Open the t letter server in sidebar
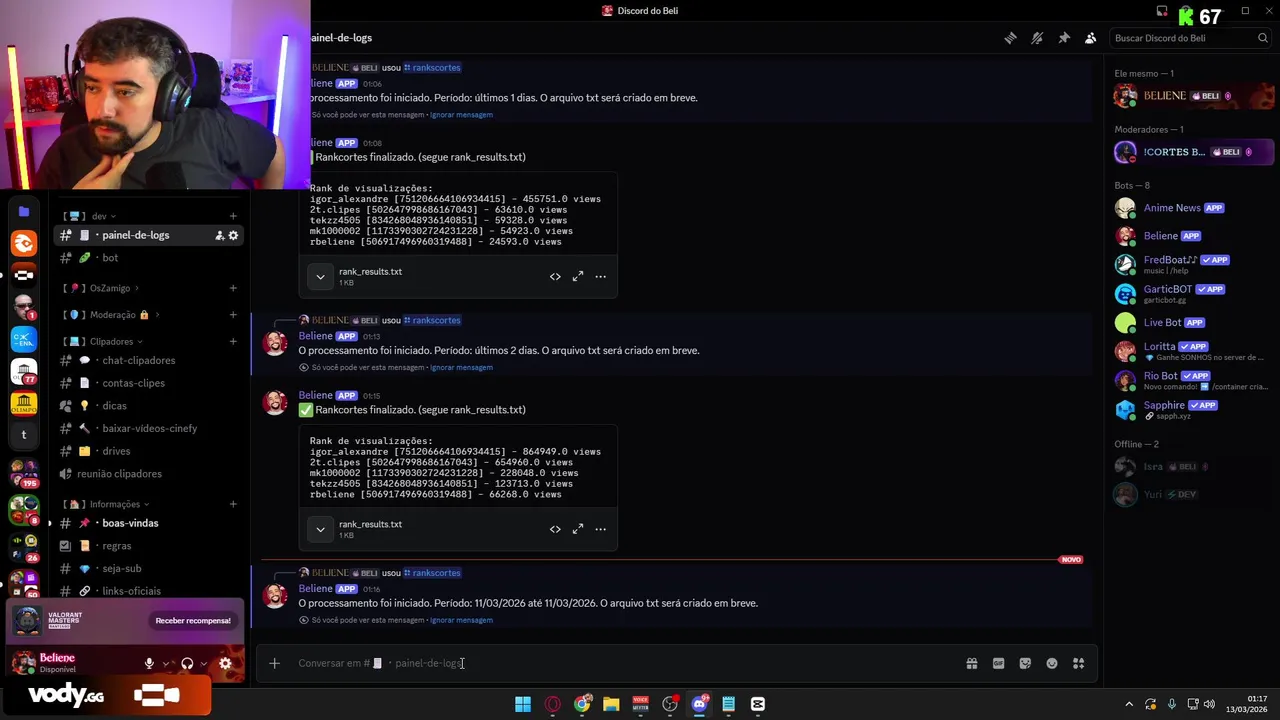The image size is (1280, 720). pyautogui.click(x=24, y=435)
